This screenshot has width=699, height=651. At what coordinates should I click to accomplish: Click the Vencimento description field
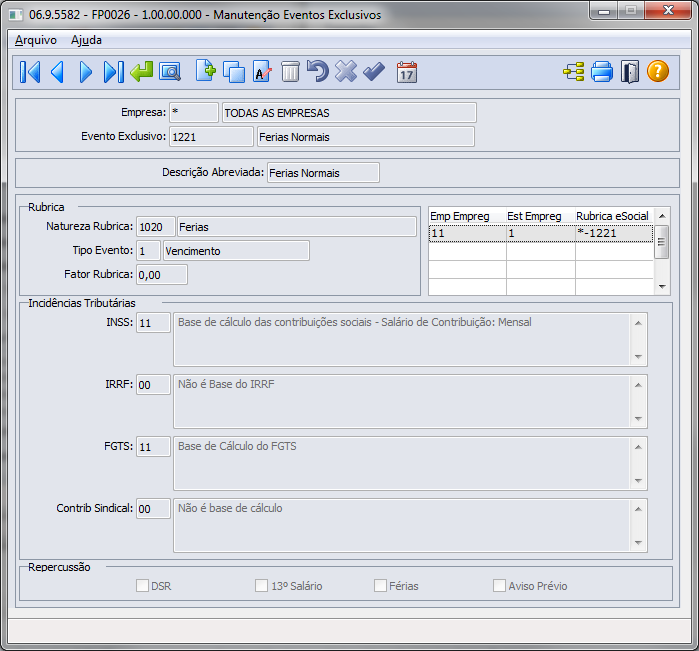tap(236, 251)
